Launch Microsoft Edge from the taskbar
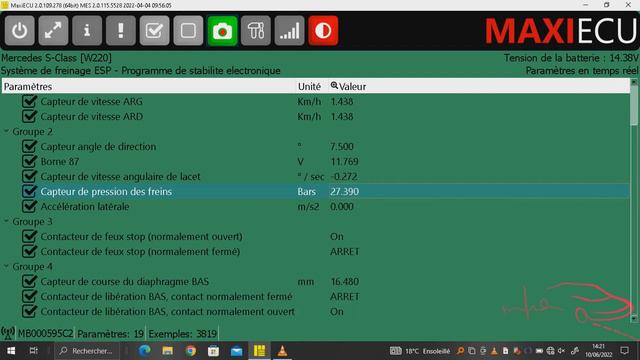The width and height of the screenshot is (640, 360). click(x=144, y=351)
